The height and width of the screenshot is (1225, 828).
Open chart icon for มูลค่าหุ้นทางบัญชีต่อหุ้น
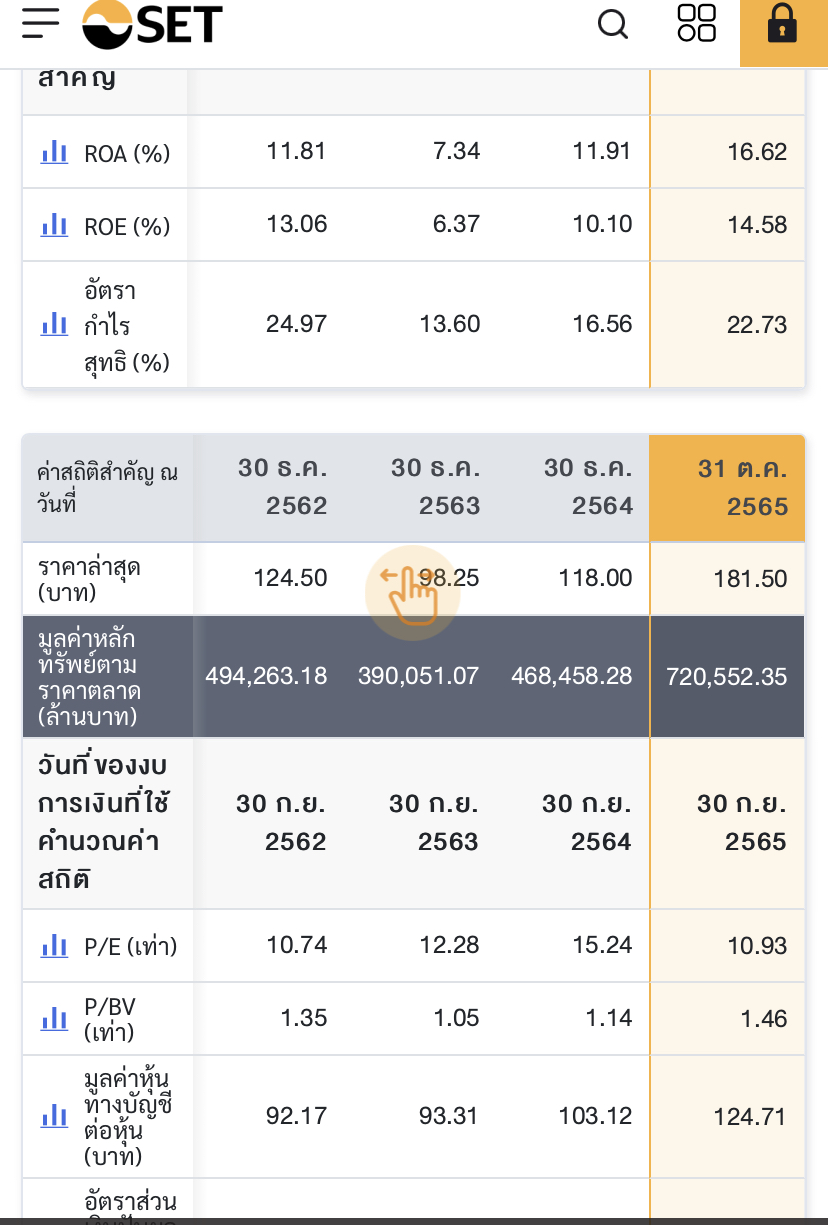54,1116
